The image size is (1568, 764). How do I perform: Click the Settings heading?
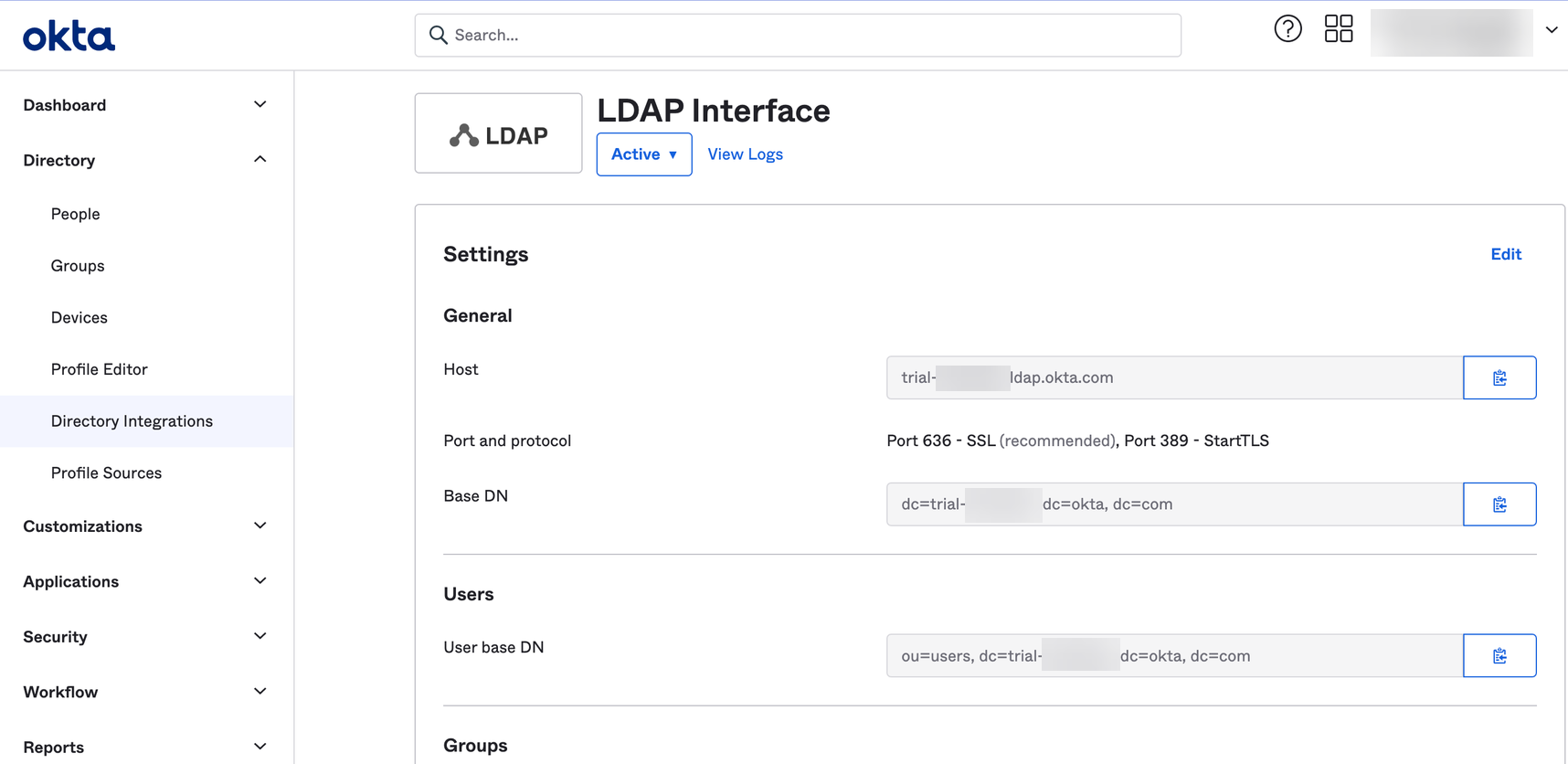coord(486,254)
